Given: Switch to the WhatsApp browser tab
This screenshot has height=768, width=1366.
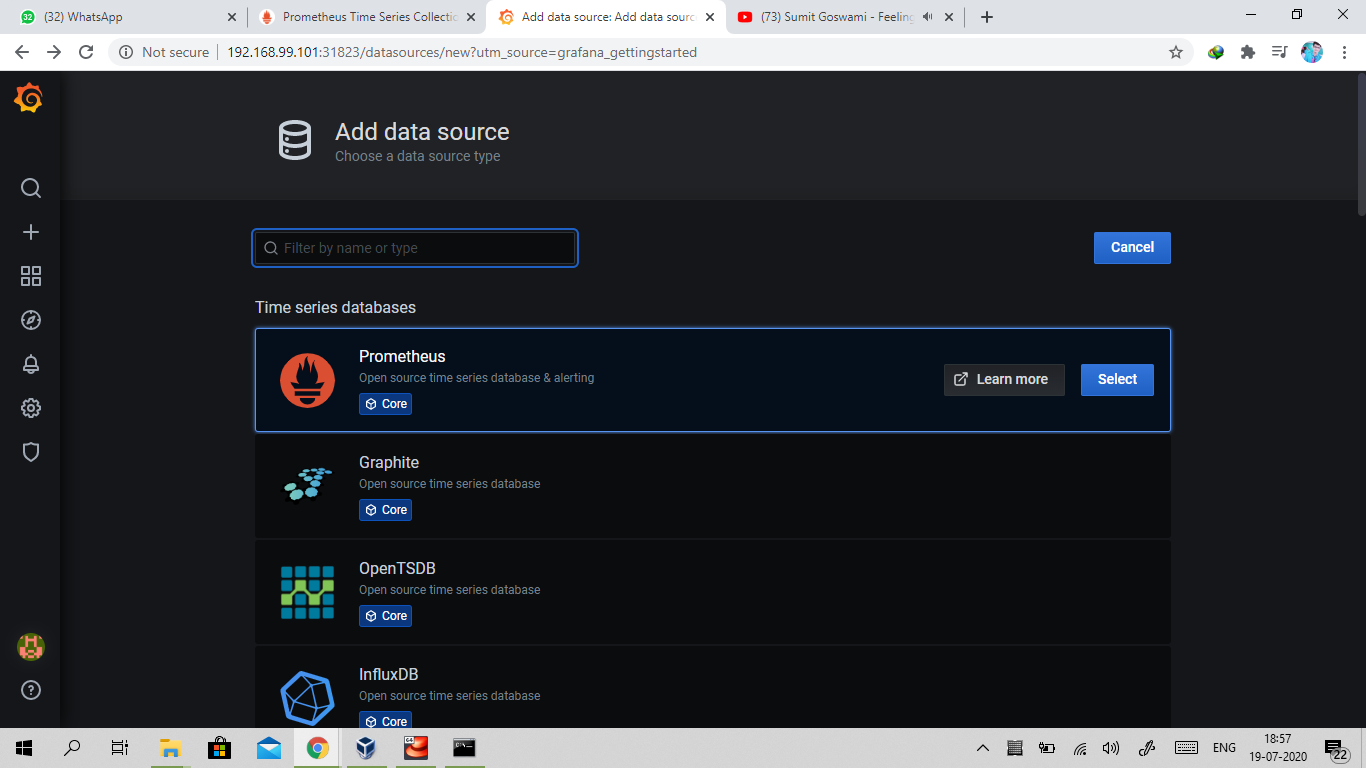Looking at the screenshot, I should 120,16.
